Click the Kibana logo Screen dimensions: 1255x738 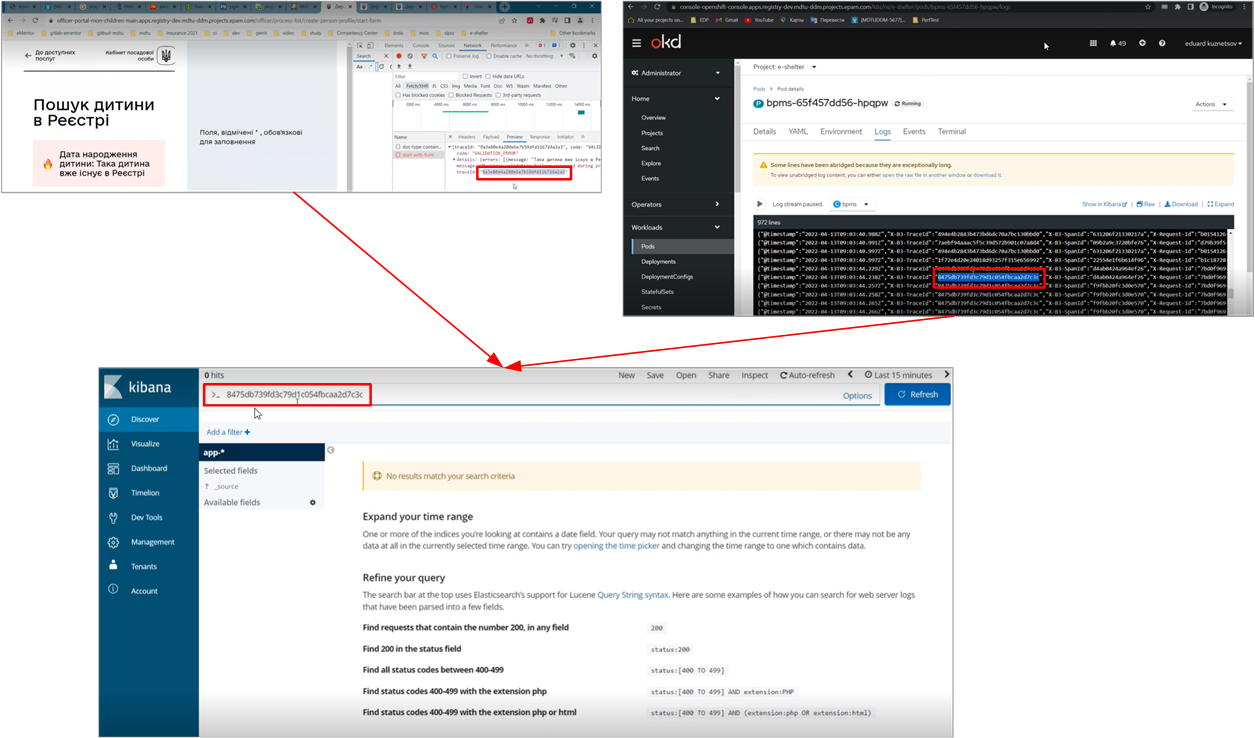(x=138, y=386)
